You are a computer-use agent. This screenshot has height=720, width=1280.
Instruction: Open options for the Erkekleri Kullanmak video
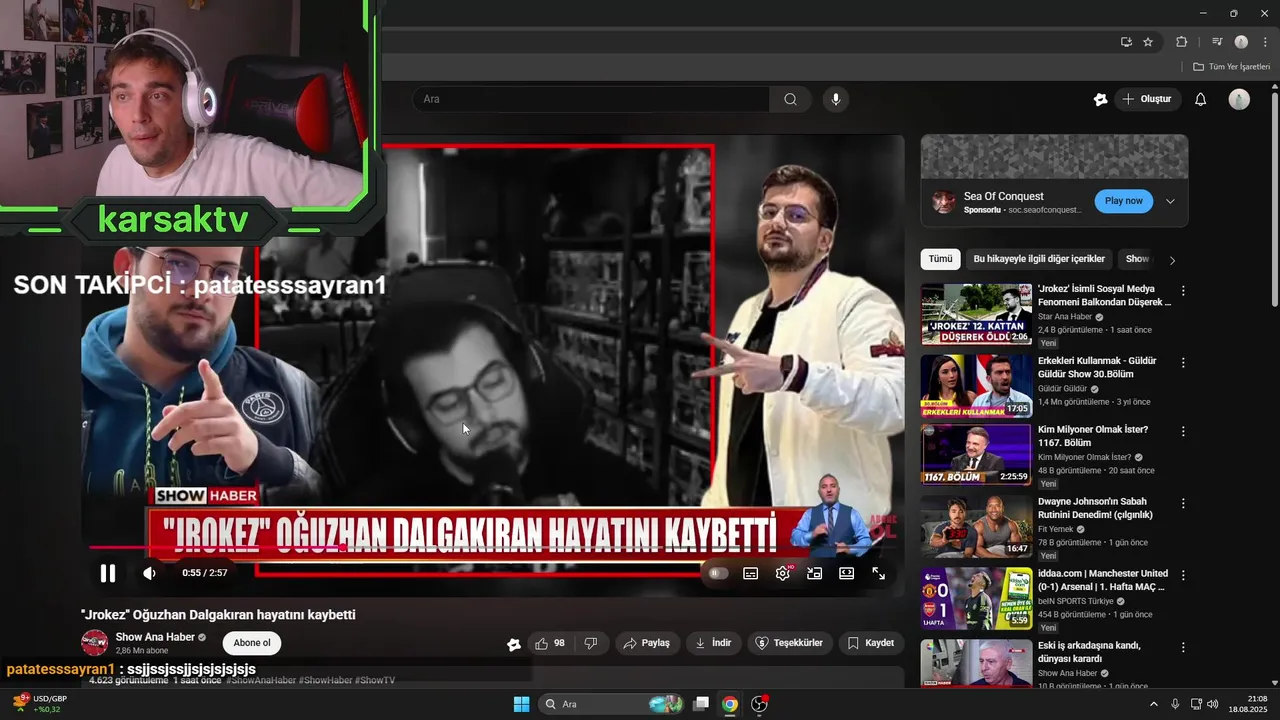(x=1183, y=362)
